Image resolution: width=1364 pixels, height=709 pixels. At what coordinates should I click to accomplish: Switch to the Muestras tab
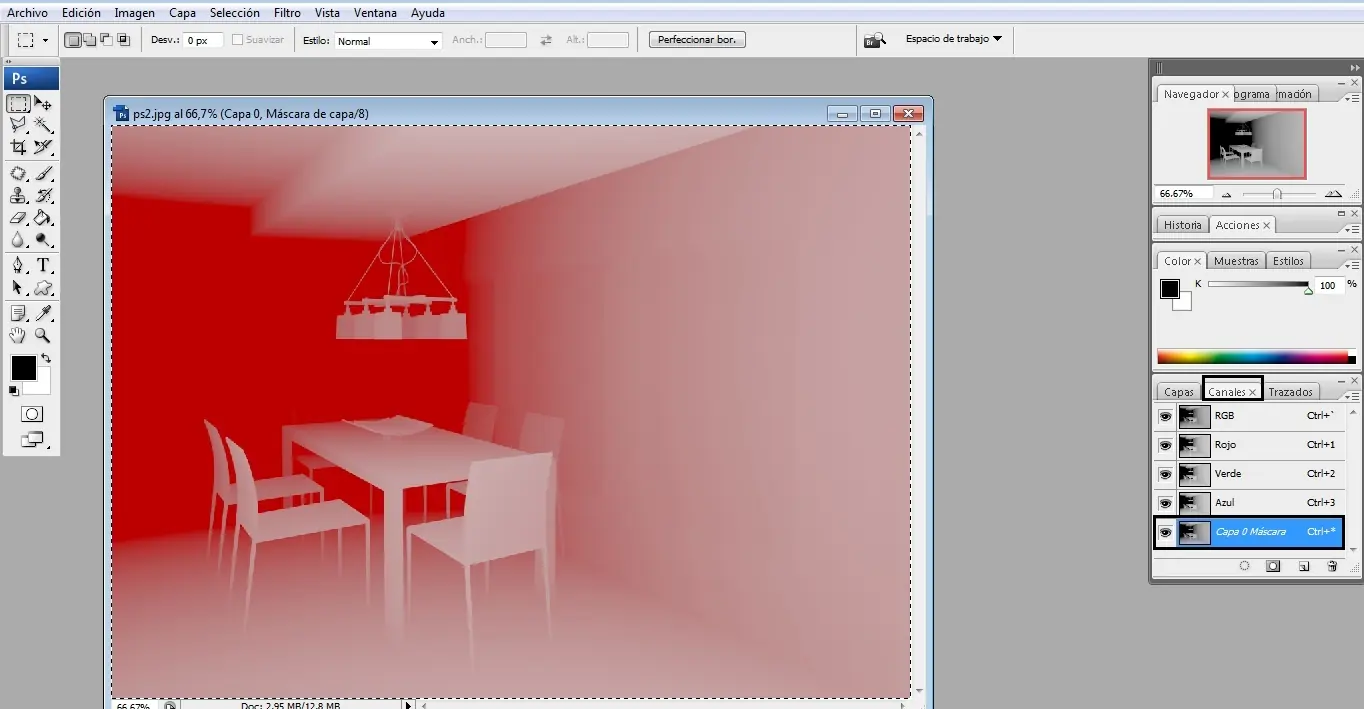(1236, 261)
